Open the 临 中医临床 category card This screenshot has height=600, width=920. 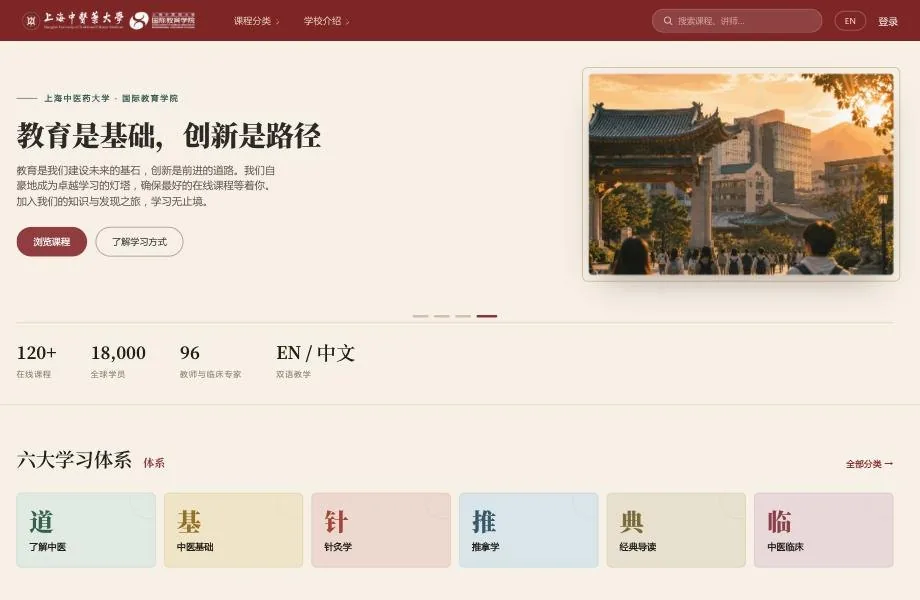click(x=824, y=530)
